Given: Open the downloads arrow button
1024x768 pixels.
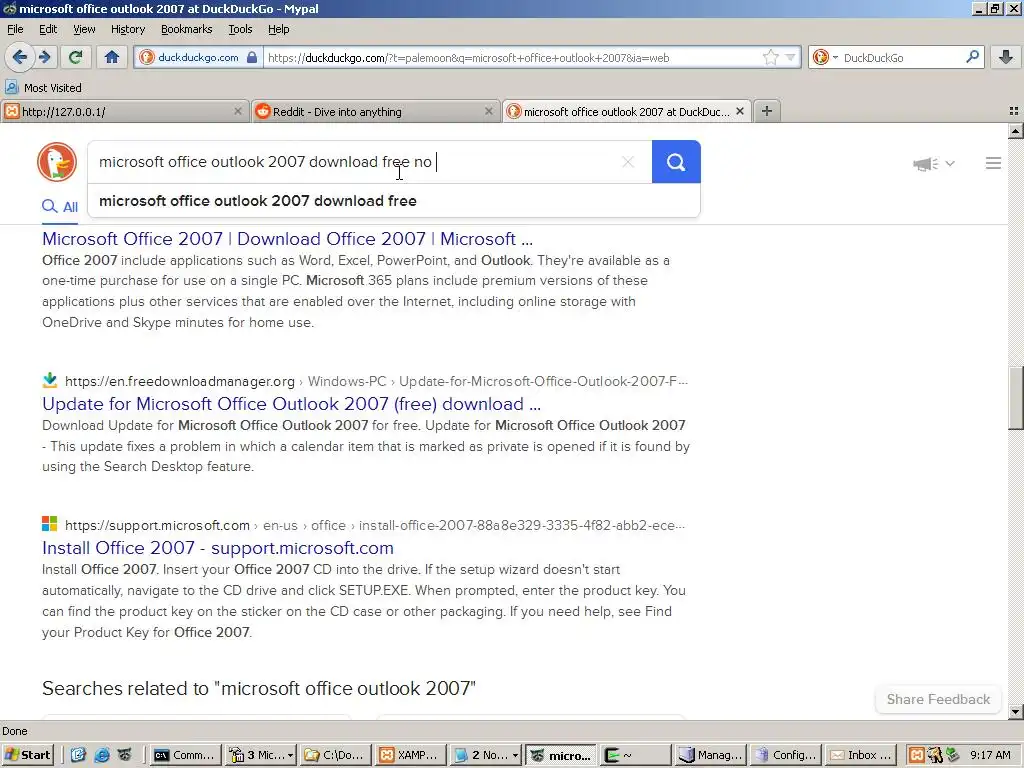Looking at the screenshot, I should click(x=1006, y=57).
